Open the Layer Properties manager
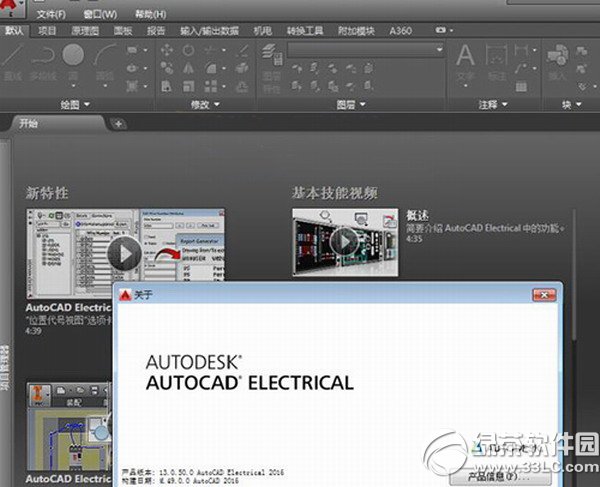Viewport: 600px width, 487px height. click(x=272, y=68)
